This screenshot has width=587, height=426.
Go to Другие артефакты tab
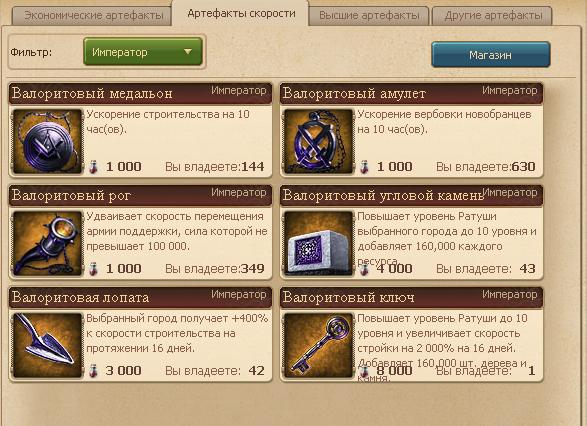(492, 16)
